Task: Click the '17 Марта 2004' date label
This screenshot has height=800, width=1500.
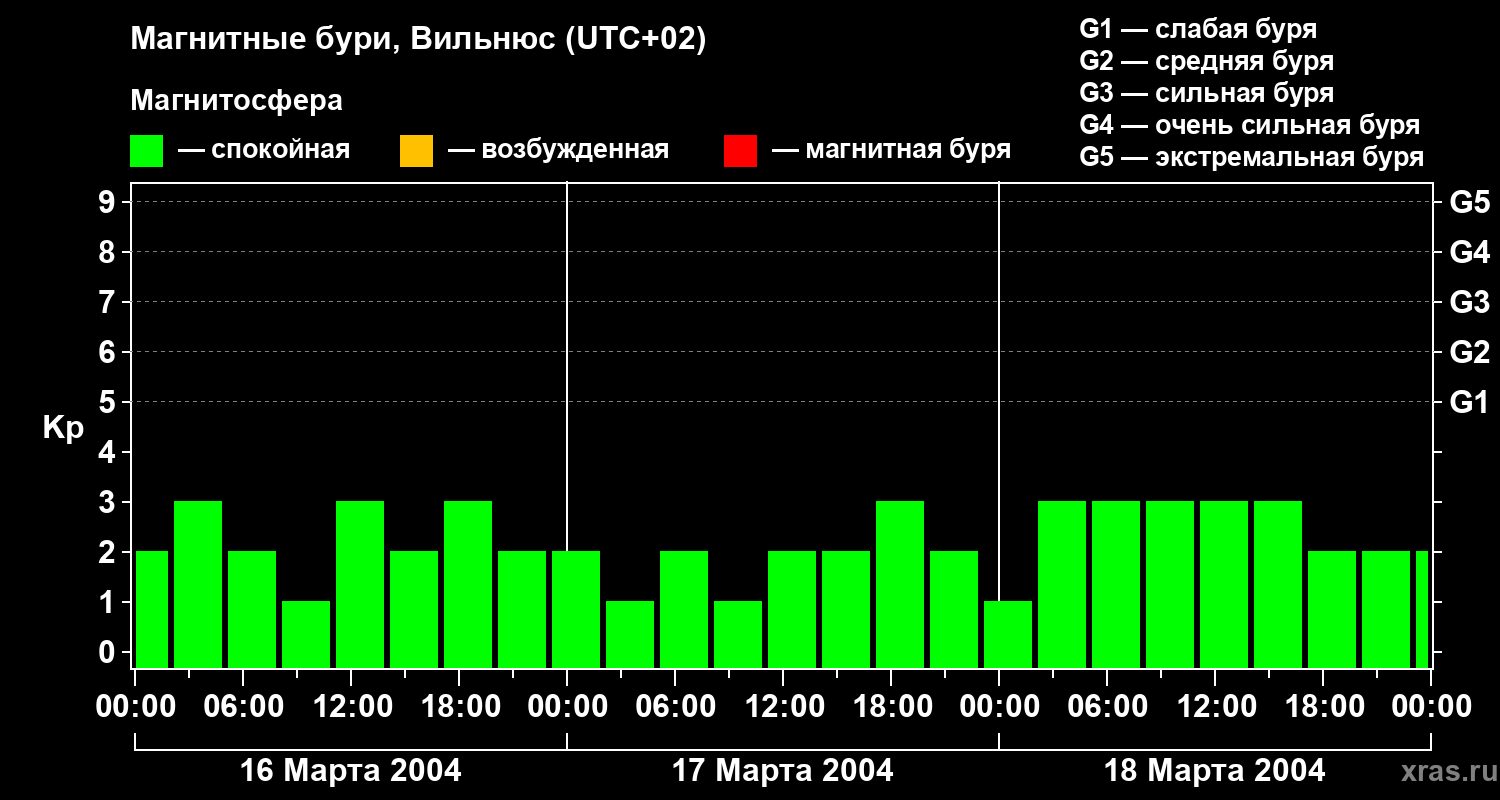Action: click(x=783, y=771)
